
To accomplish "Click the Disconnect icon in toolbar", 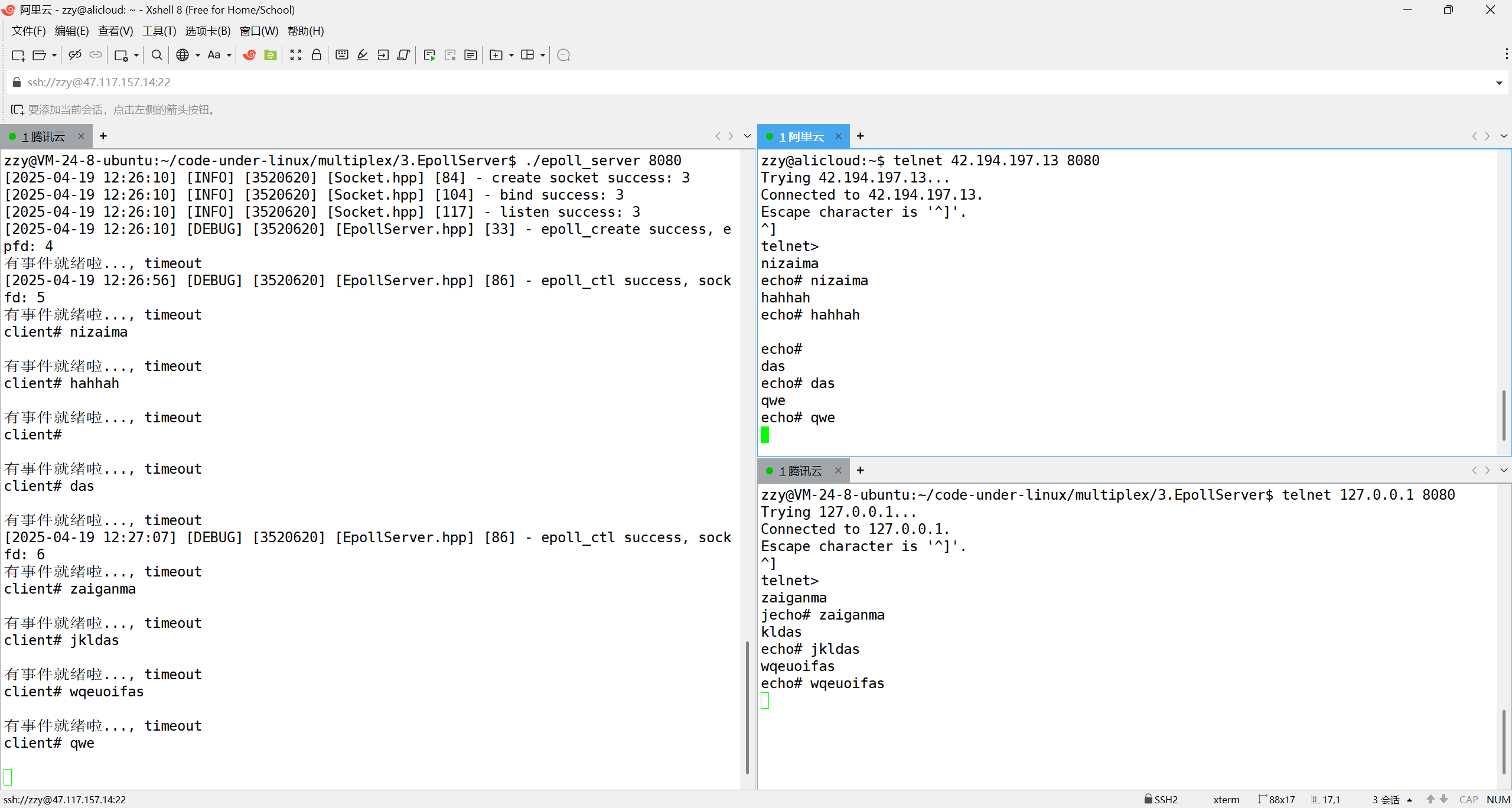I will (74, 55).
